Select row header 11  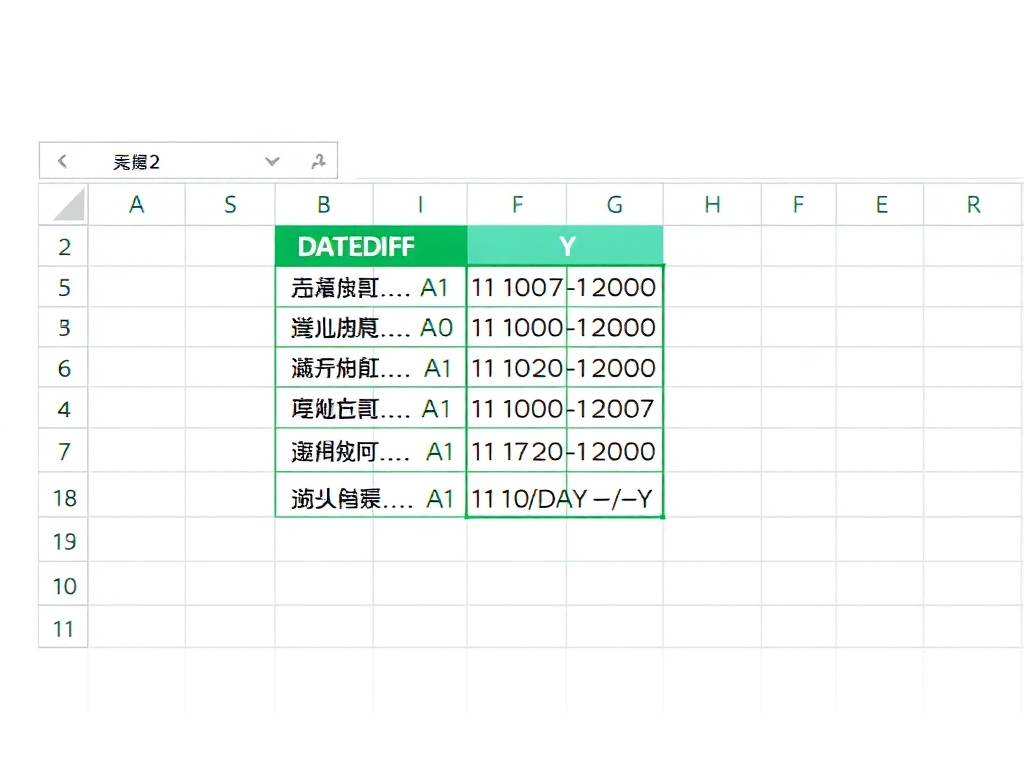click(x=63, y=628)
